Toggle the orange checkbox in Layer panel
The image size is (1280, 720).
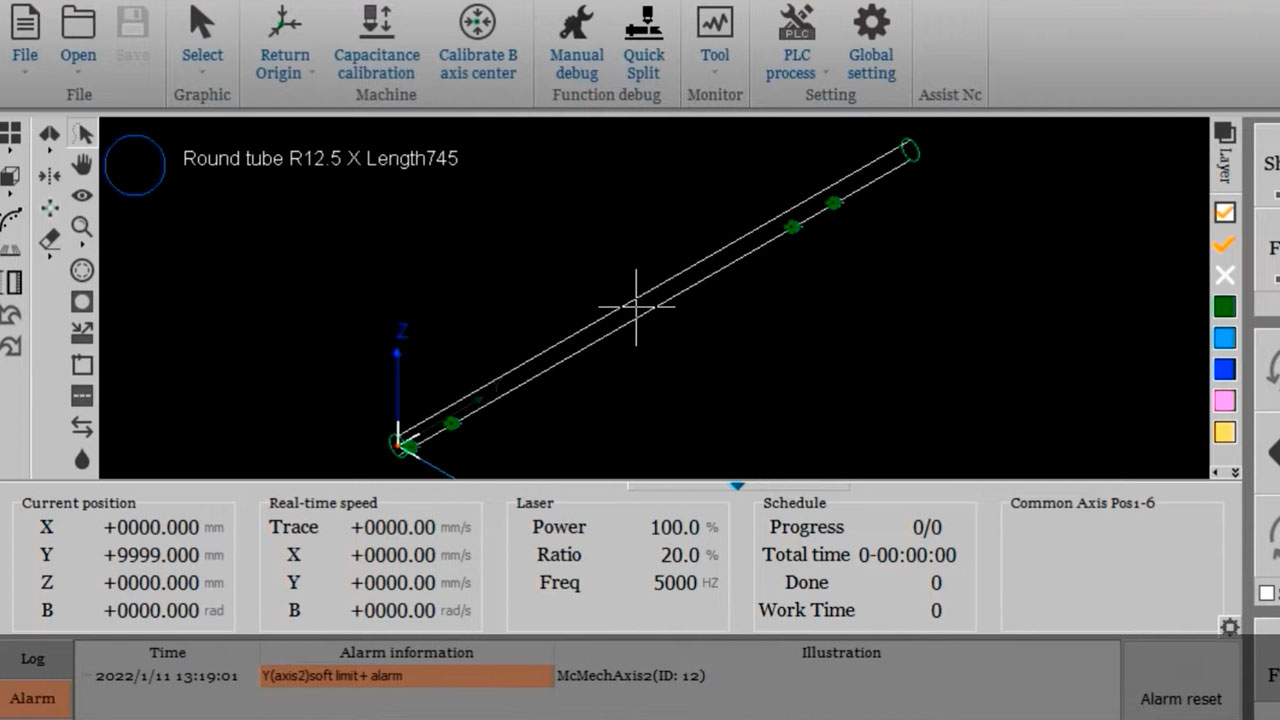1224,212
